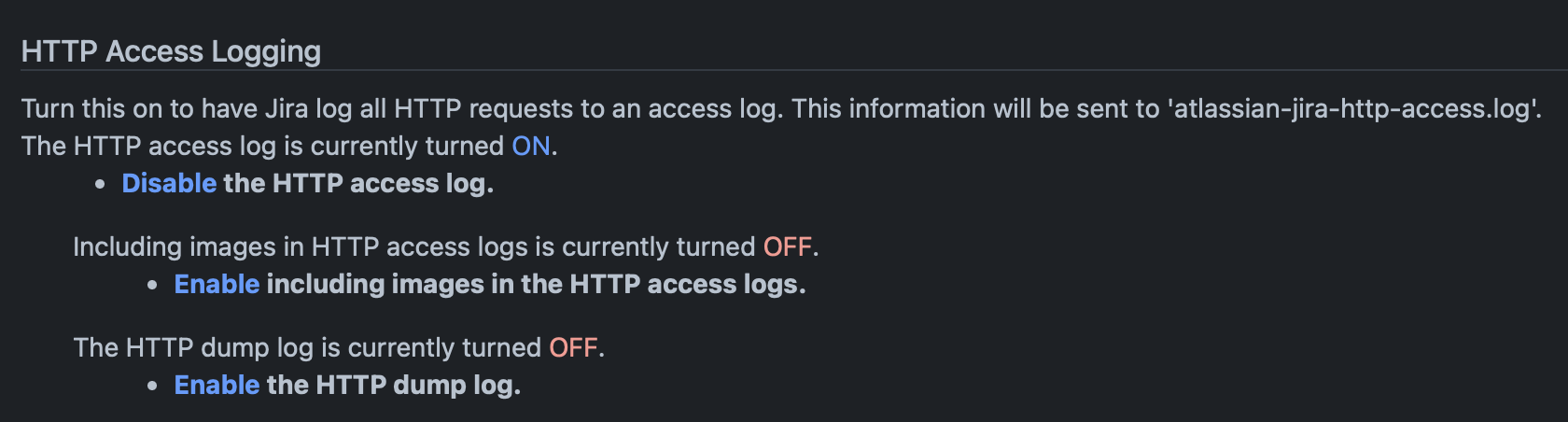Click 'Including images in HTTP access logs' status line
This screenshot has width=1568, height=422.
pos(413,247)
